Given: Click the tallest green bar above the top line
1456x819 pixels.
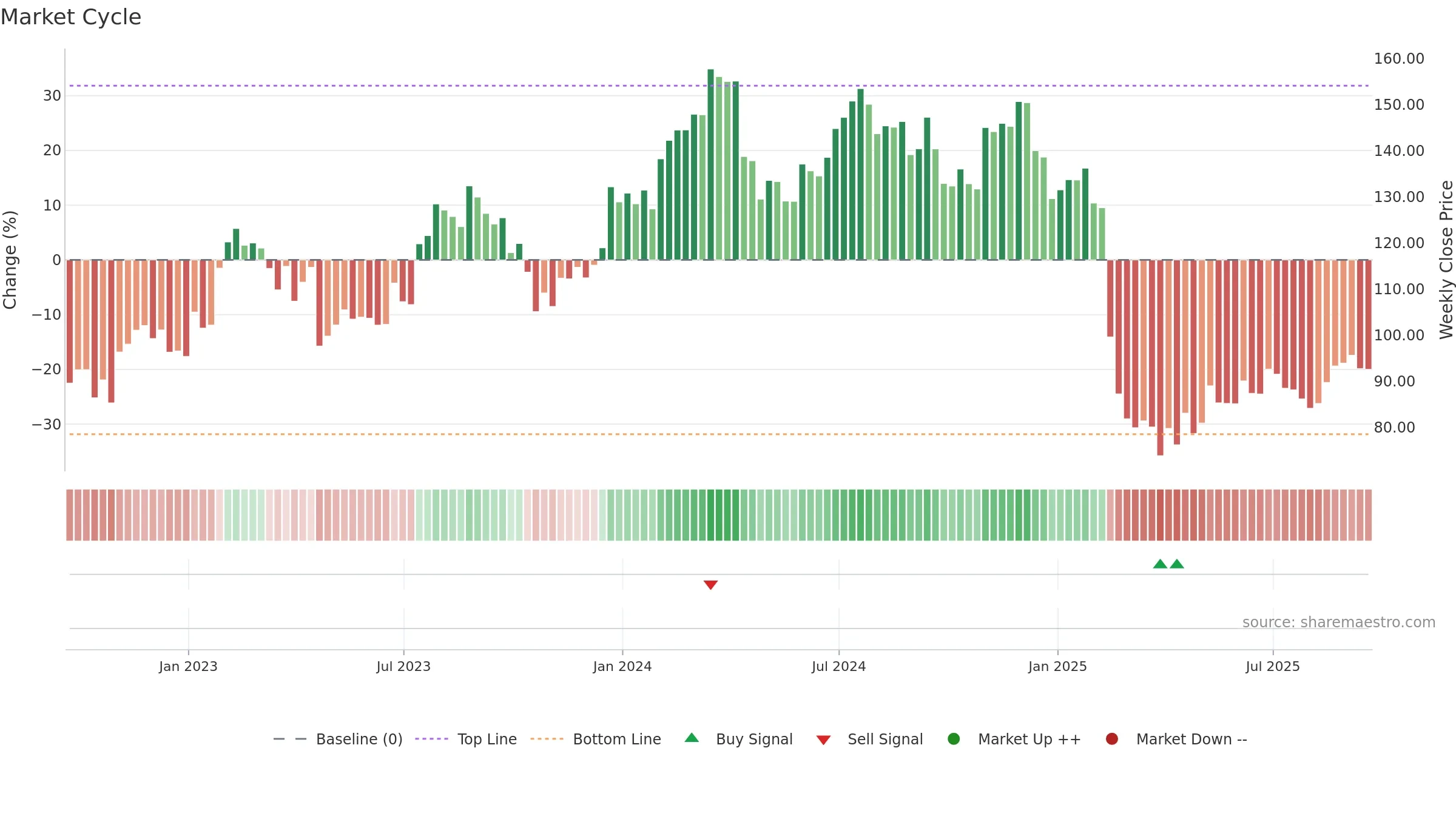Looking at the screenshot, I should coord(710,164).
